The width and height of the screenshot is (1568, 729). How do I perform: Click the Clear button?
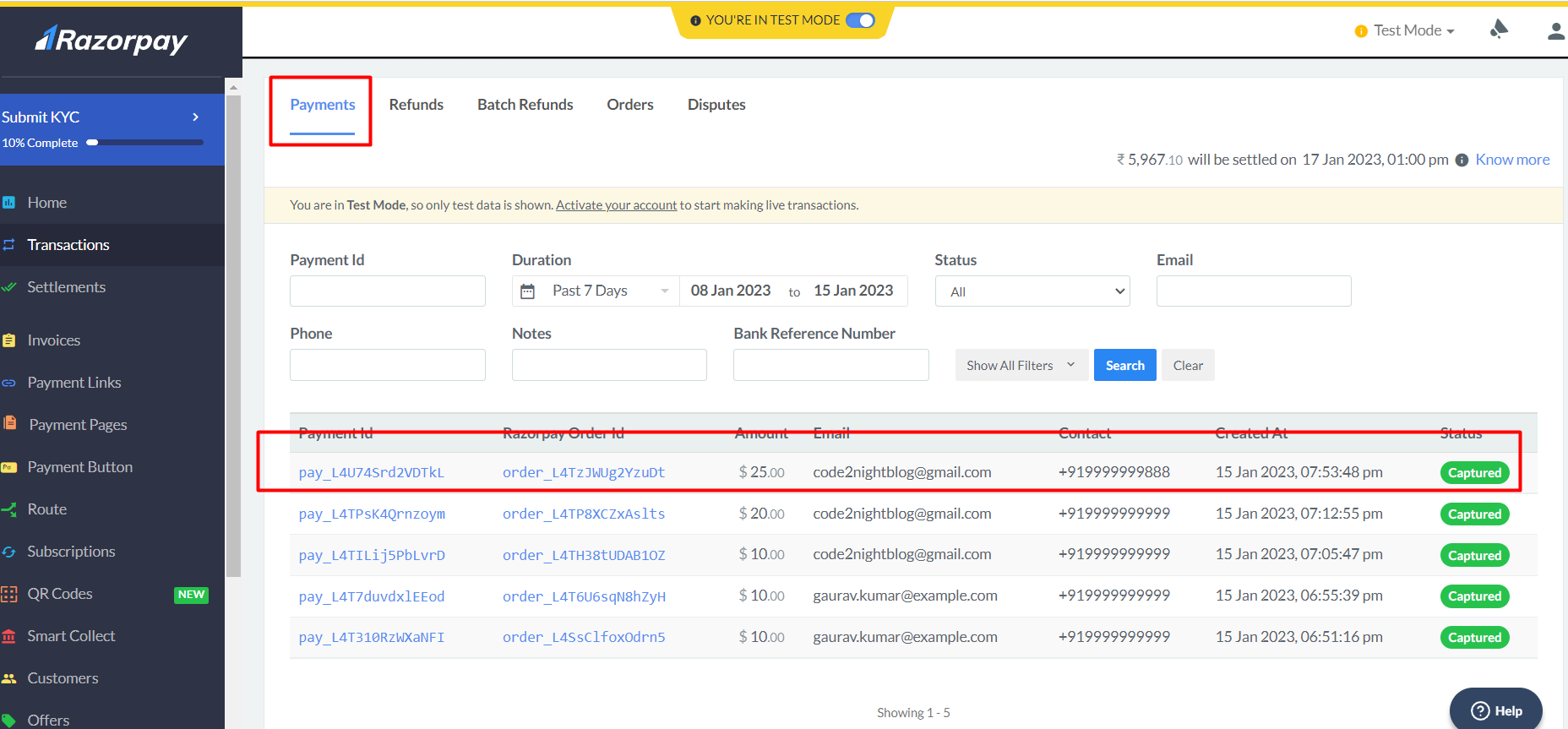click(x=1188, y=365)
